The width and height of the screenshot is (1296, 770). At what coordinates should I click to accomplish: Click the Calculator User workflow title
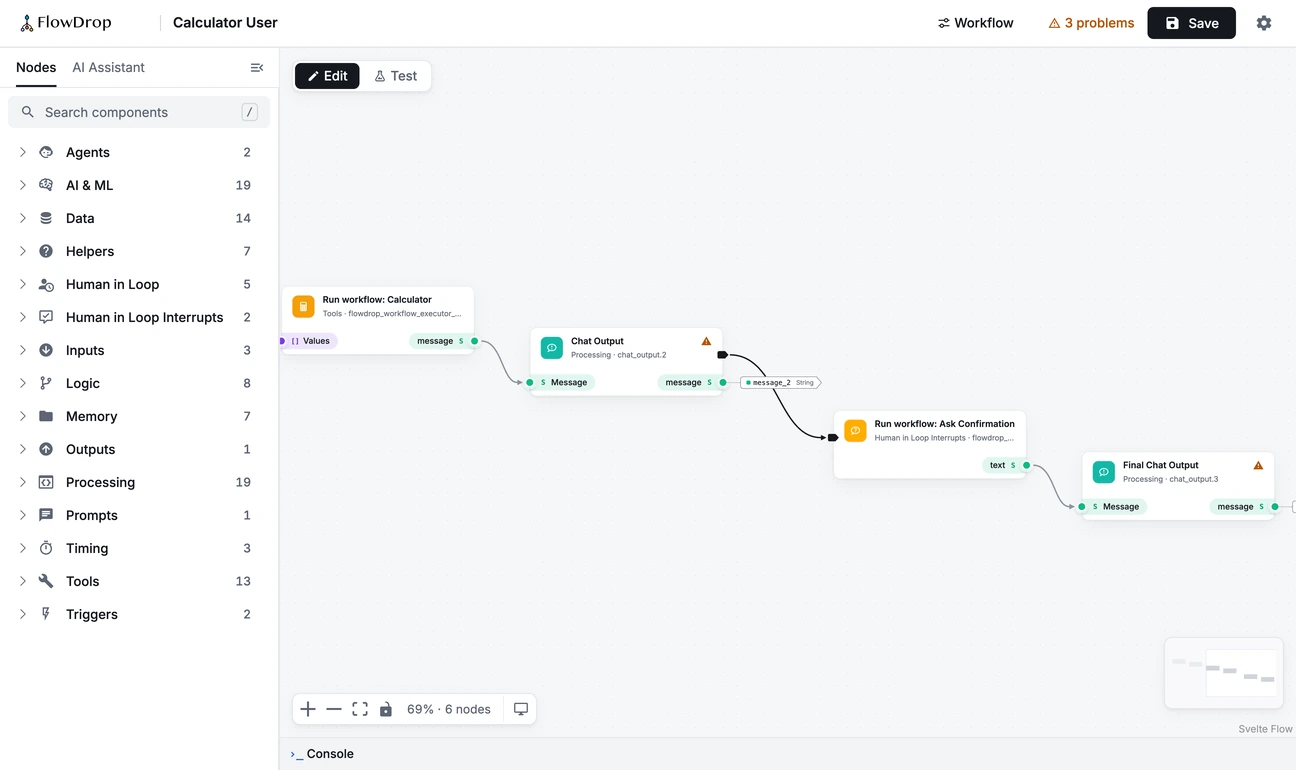pyautogui.click(x=225, y=23)
